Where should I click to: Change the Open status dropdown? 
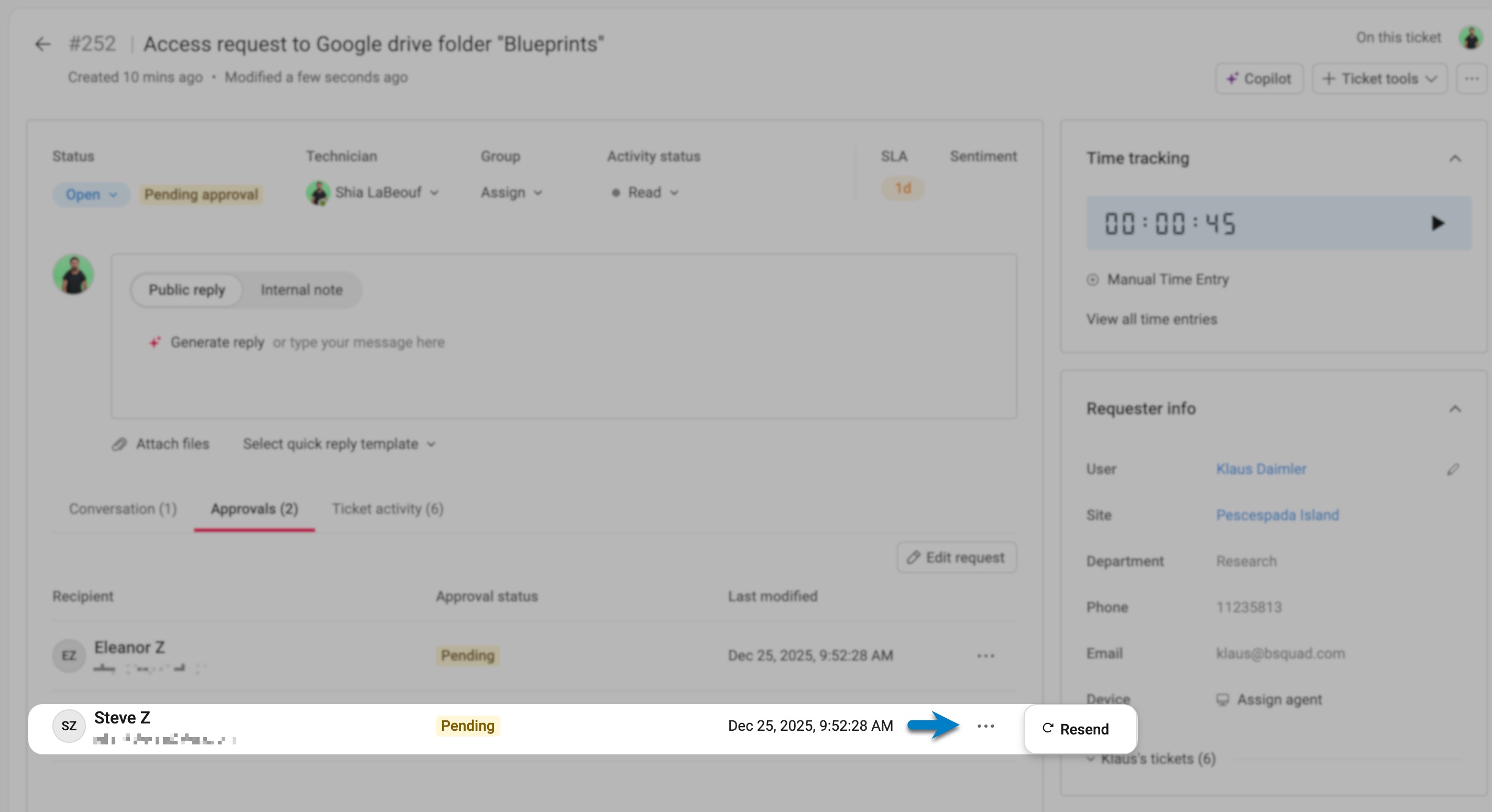(x=91, y=194)
